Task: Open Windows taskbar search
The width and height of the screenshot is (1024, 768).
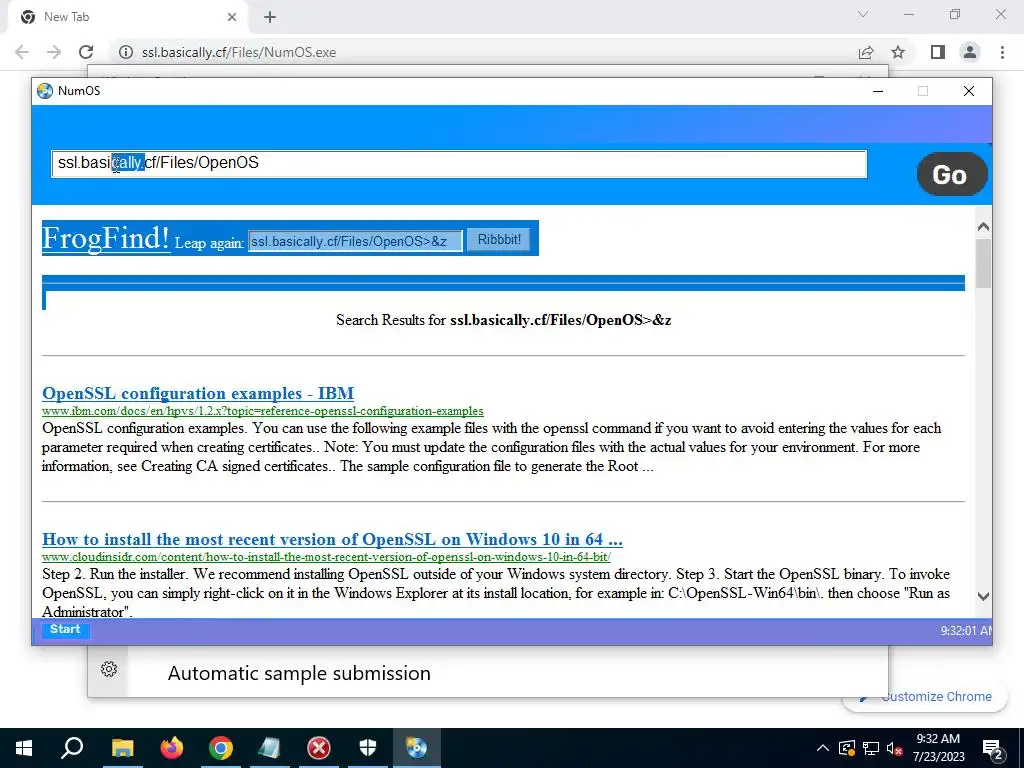Action: (72, 748)
